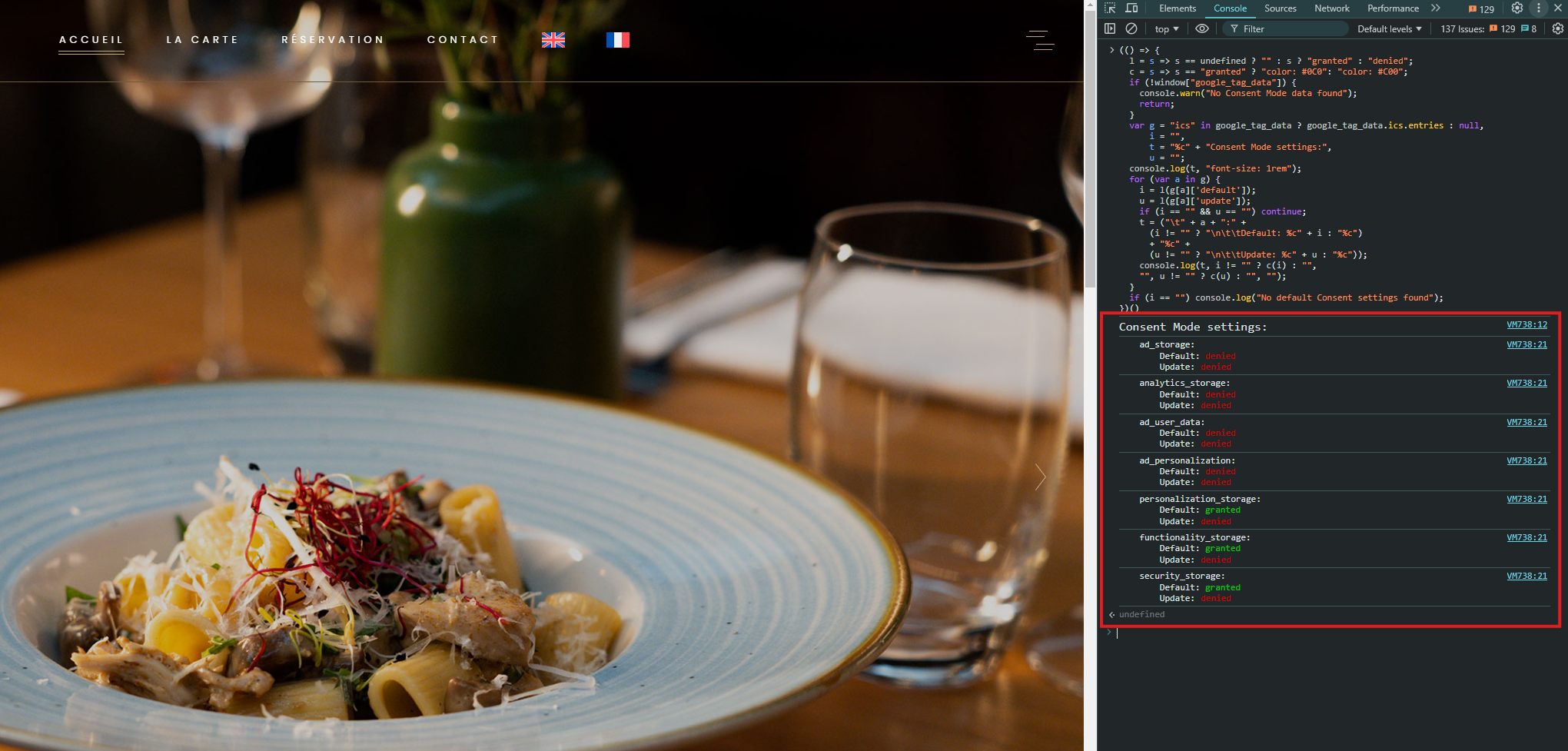Open VM738:21 link beside ad_personalization
The image size is (1568, 751).
click(x=1526, y=461)
